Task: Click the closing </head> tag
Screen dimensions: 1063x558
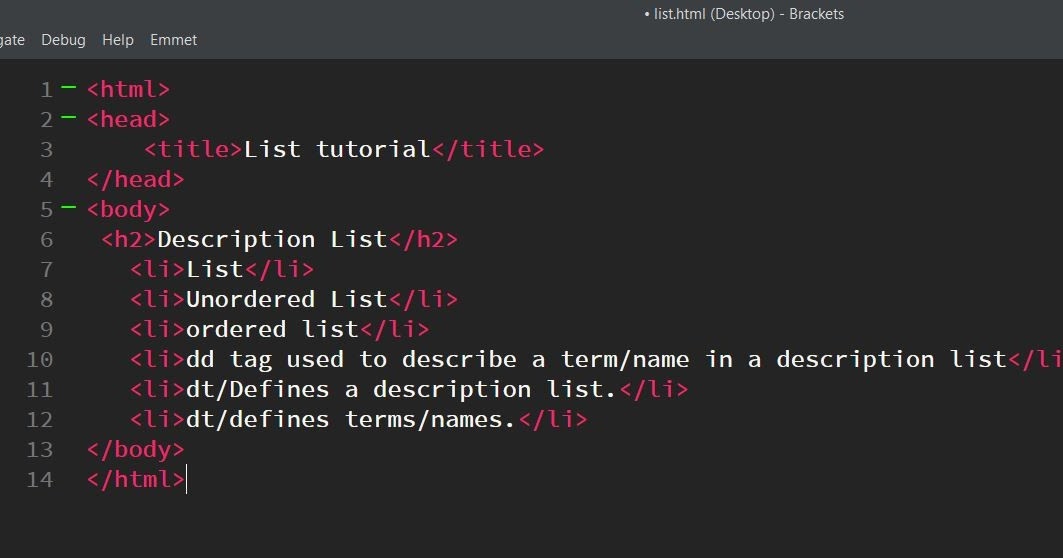Action: point(136,179)
